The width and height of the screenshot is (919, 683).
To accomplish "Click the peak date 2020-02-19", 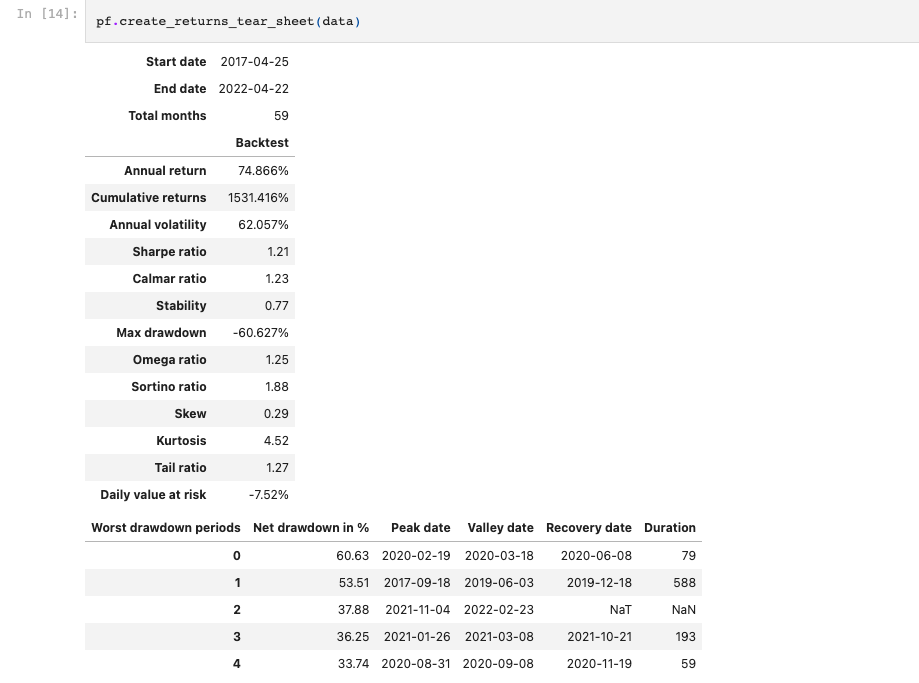I will [416, 555].
